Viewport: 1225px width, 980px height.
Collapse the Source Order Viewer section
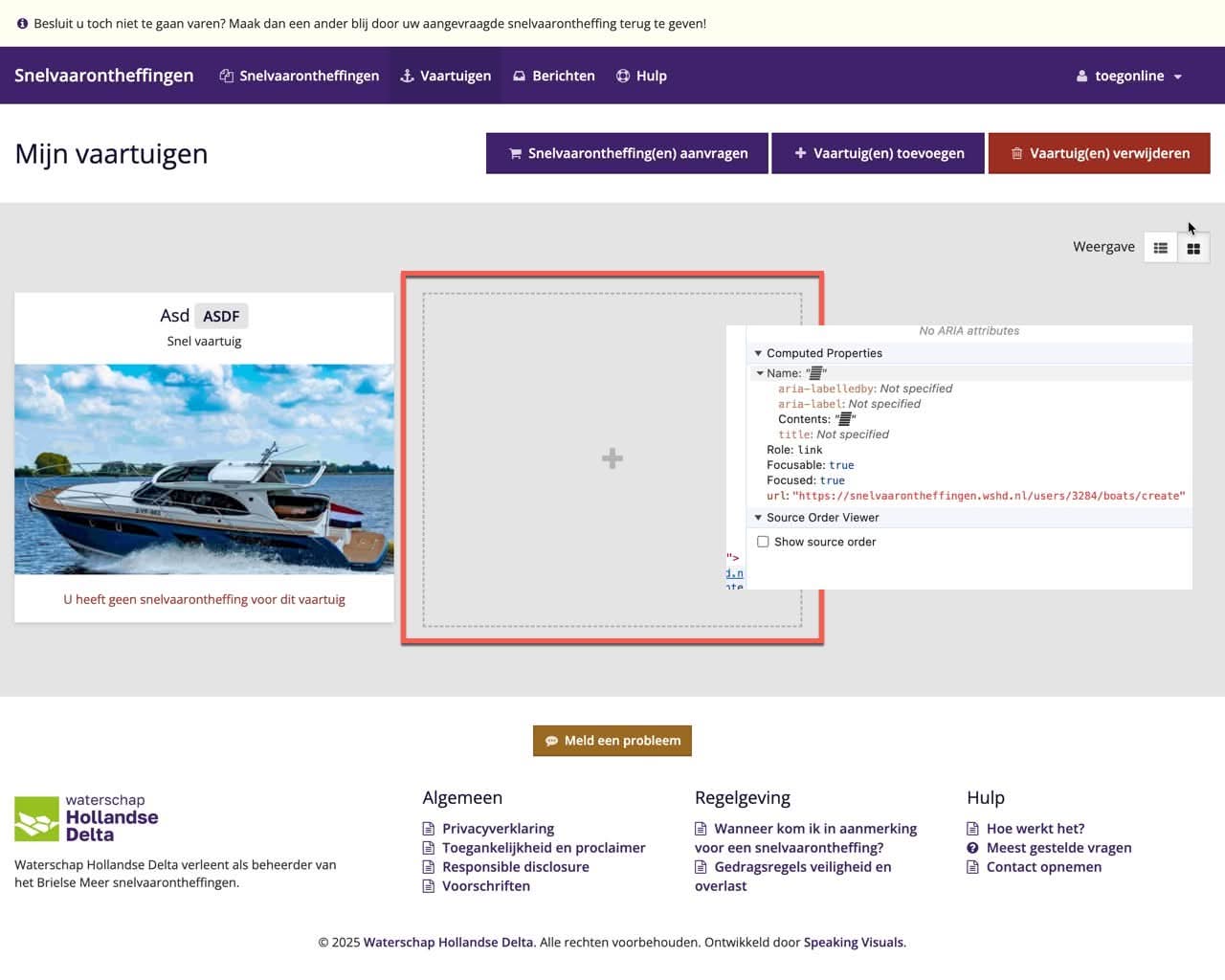tap(758, 518)
